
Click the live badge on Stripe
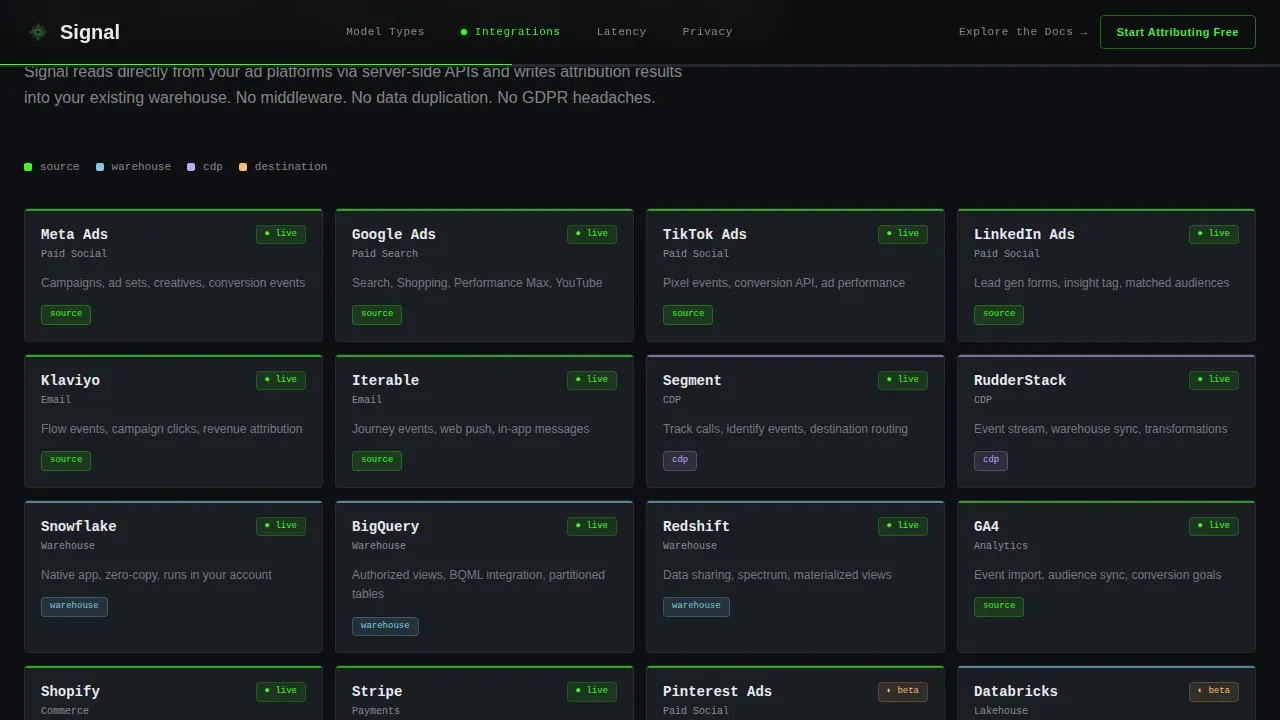pyautogui.click(x=592, y=691)
